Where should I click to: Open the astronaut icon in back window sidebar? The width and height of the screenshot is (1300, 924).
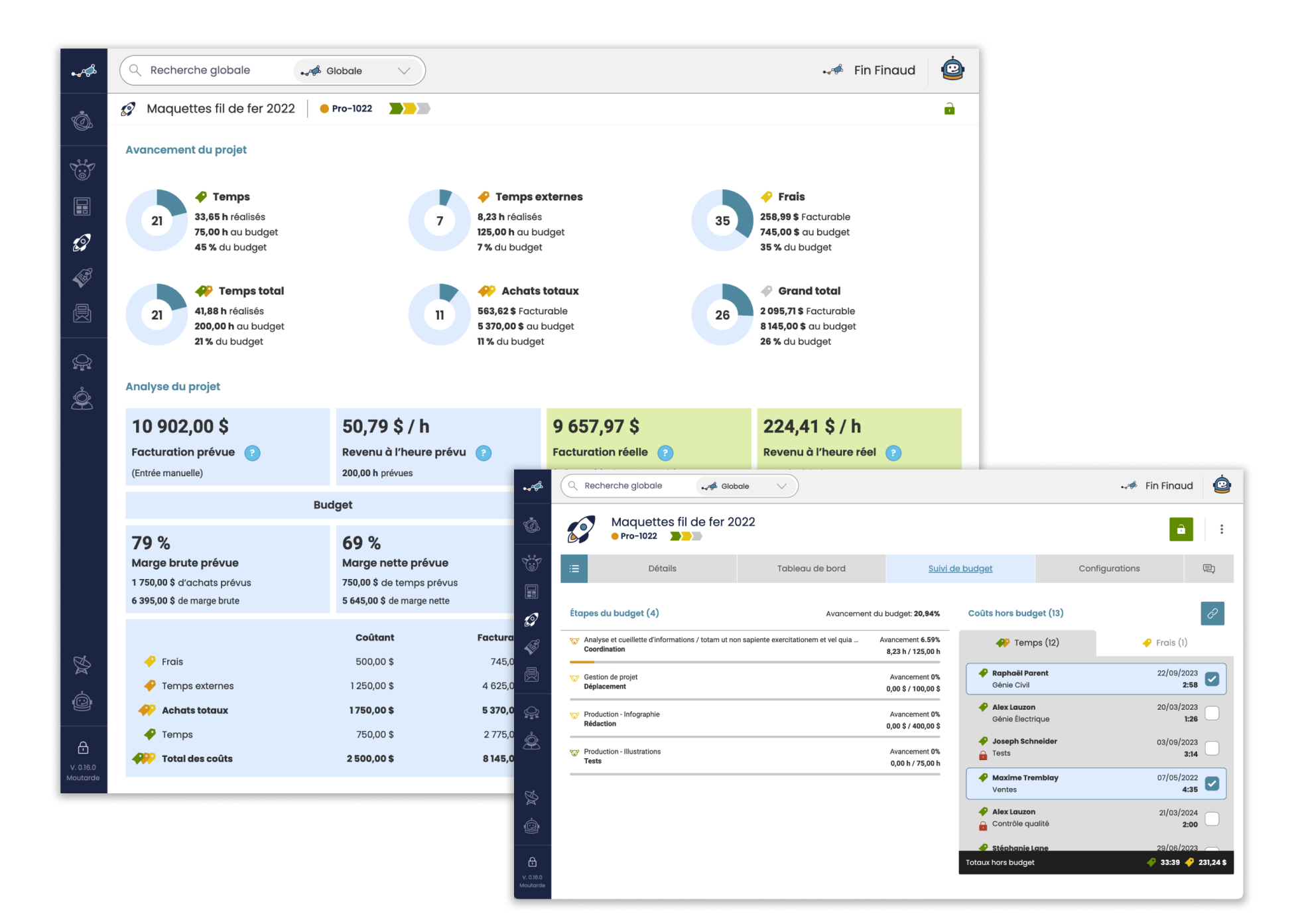pos(82,398)
